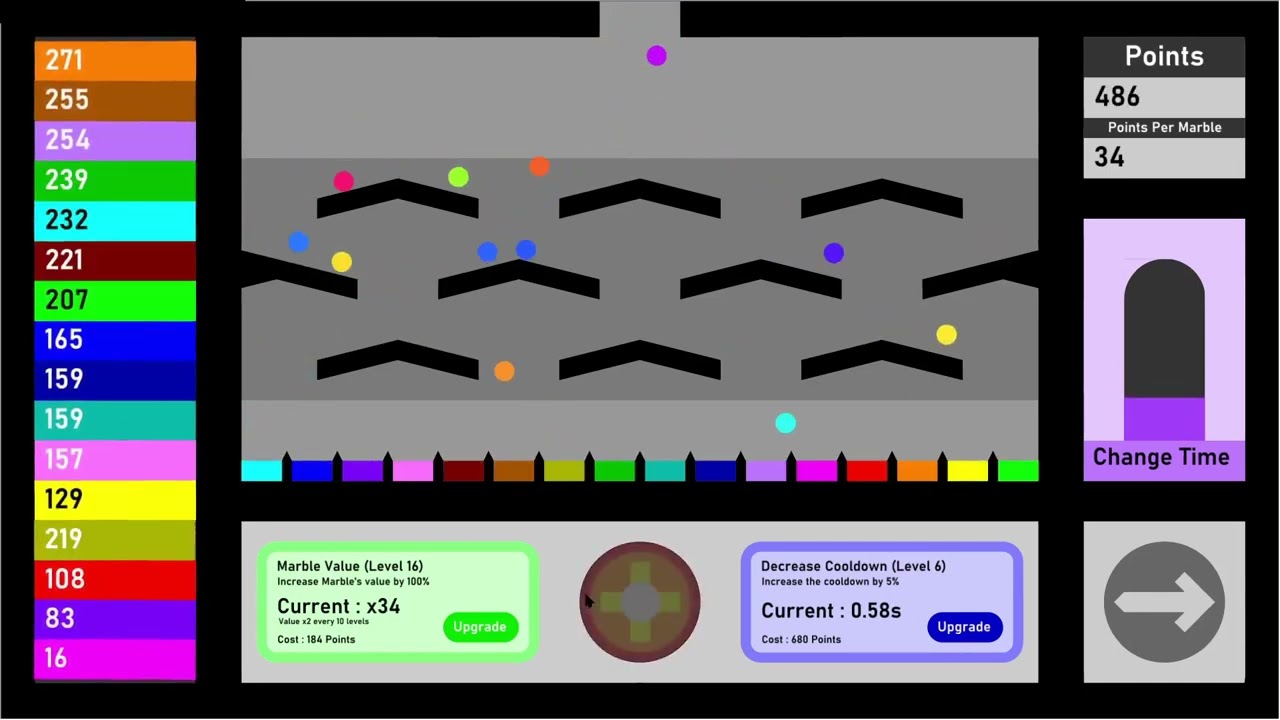Click the teal collection bin

coord(665,471)
